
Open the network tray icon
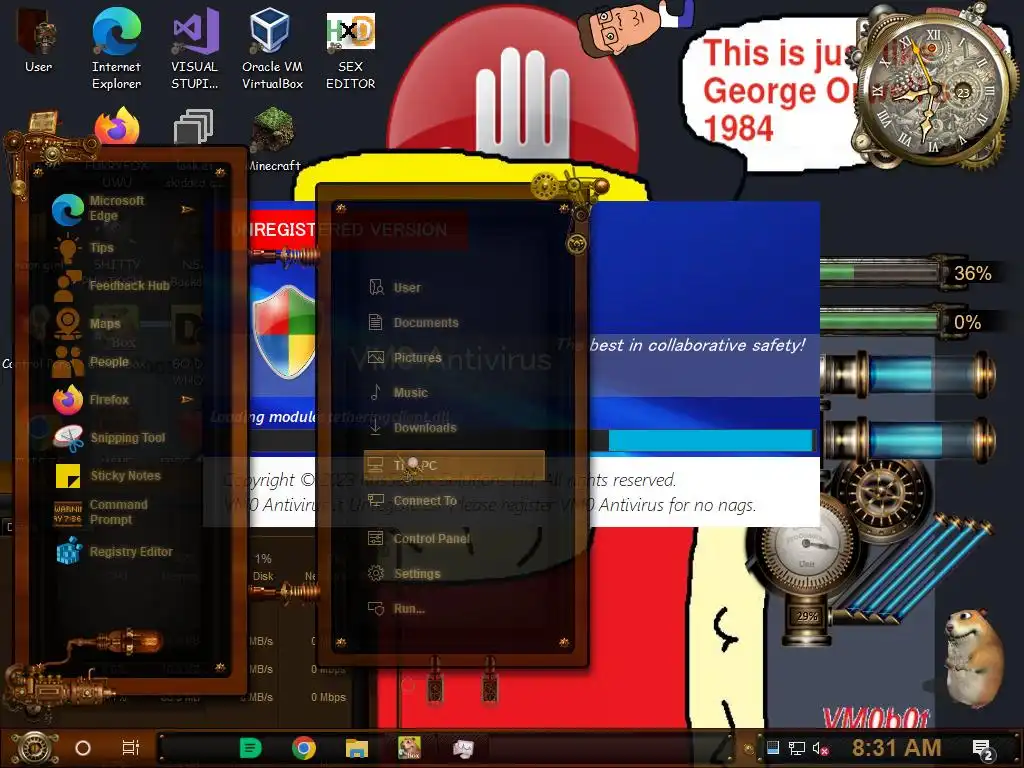797,748
